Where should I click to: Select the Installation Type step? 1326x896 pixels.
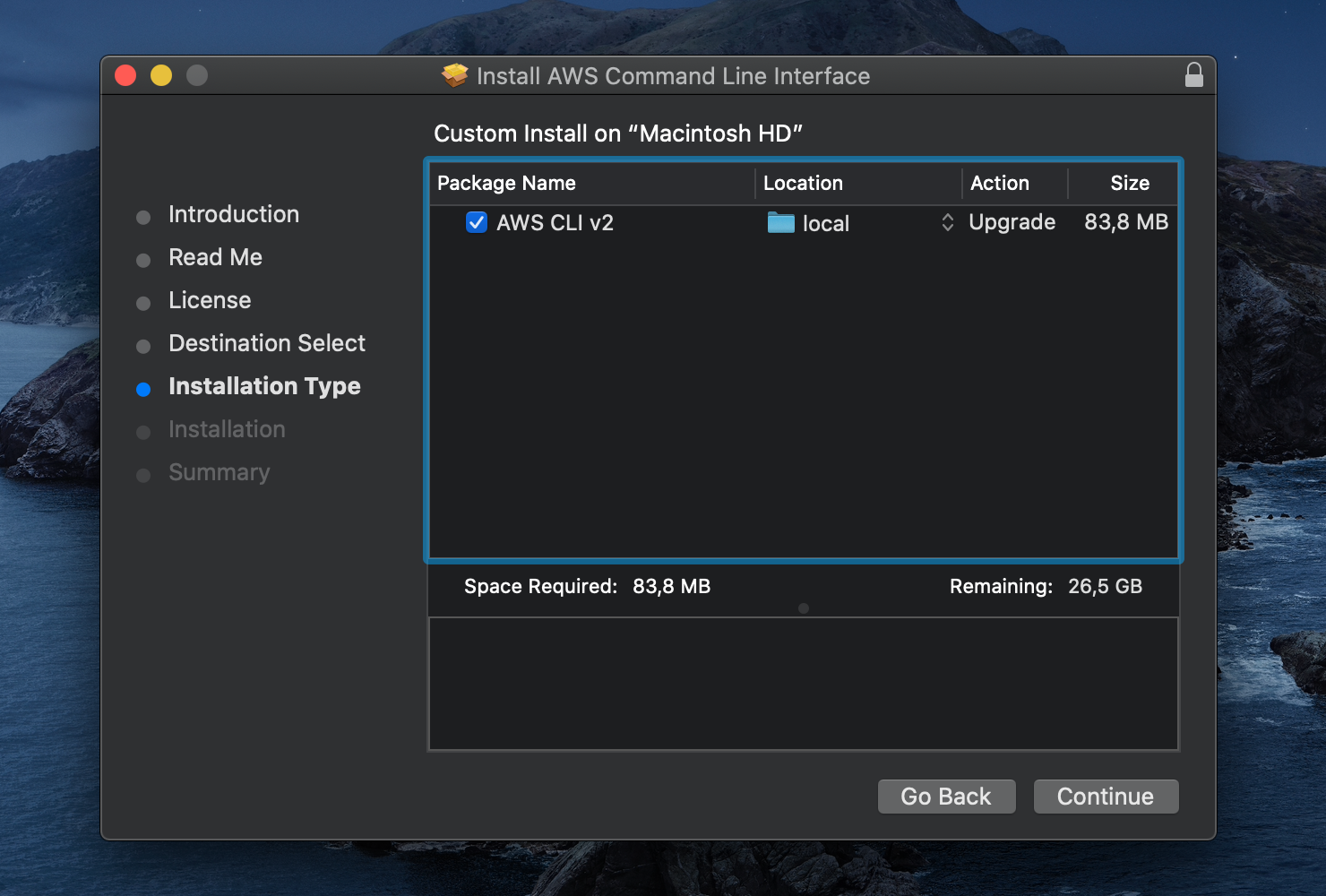coord(264,386)
